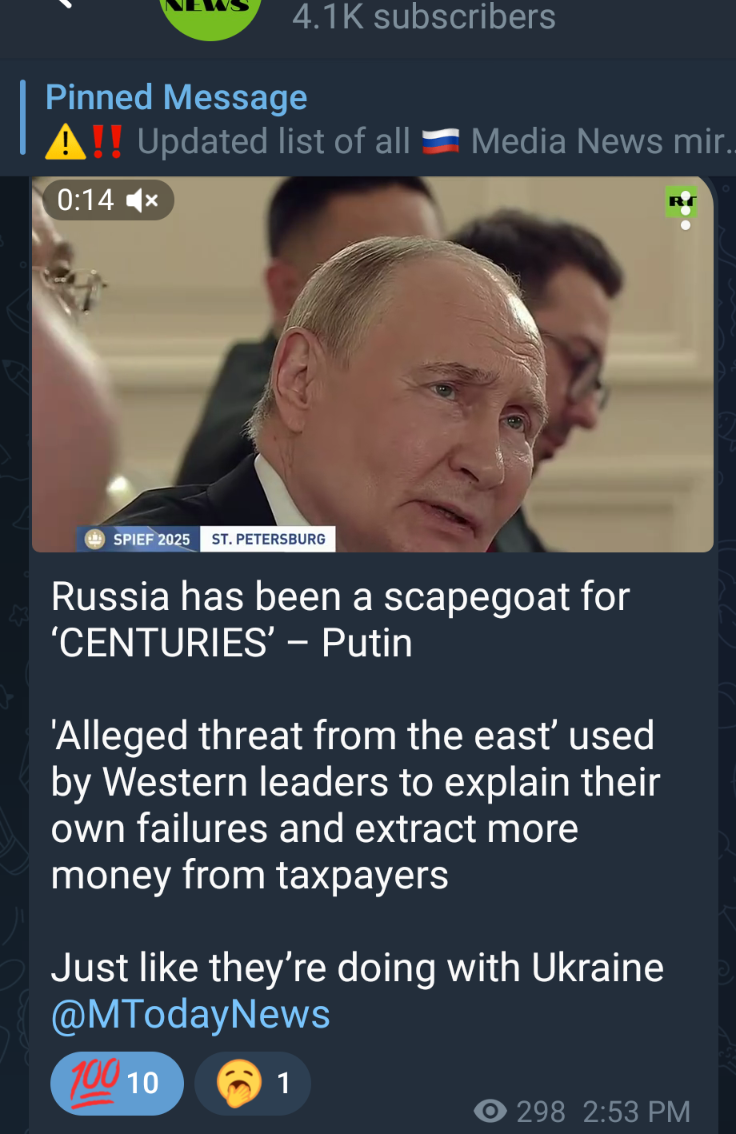
Task: Click the Russian flag emoji in the pinned message
Action: 440,141
